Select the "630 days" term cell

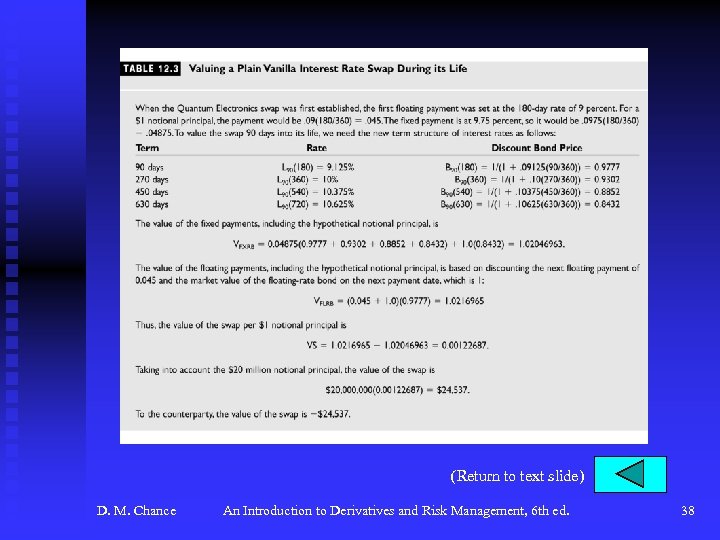(152, 204)
